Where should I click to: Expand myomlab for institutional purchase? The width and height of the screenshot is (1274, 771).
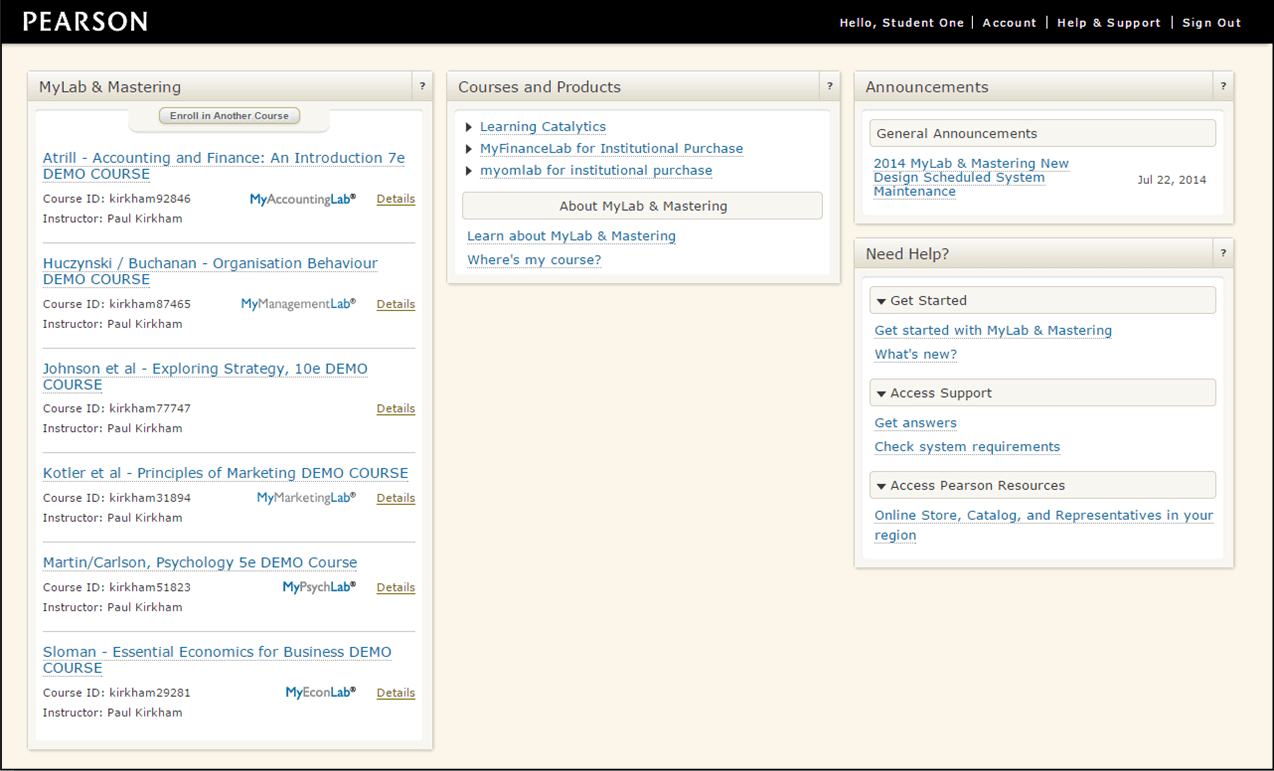pos(469,171)
